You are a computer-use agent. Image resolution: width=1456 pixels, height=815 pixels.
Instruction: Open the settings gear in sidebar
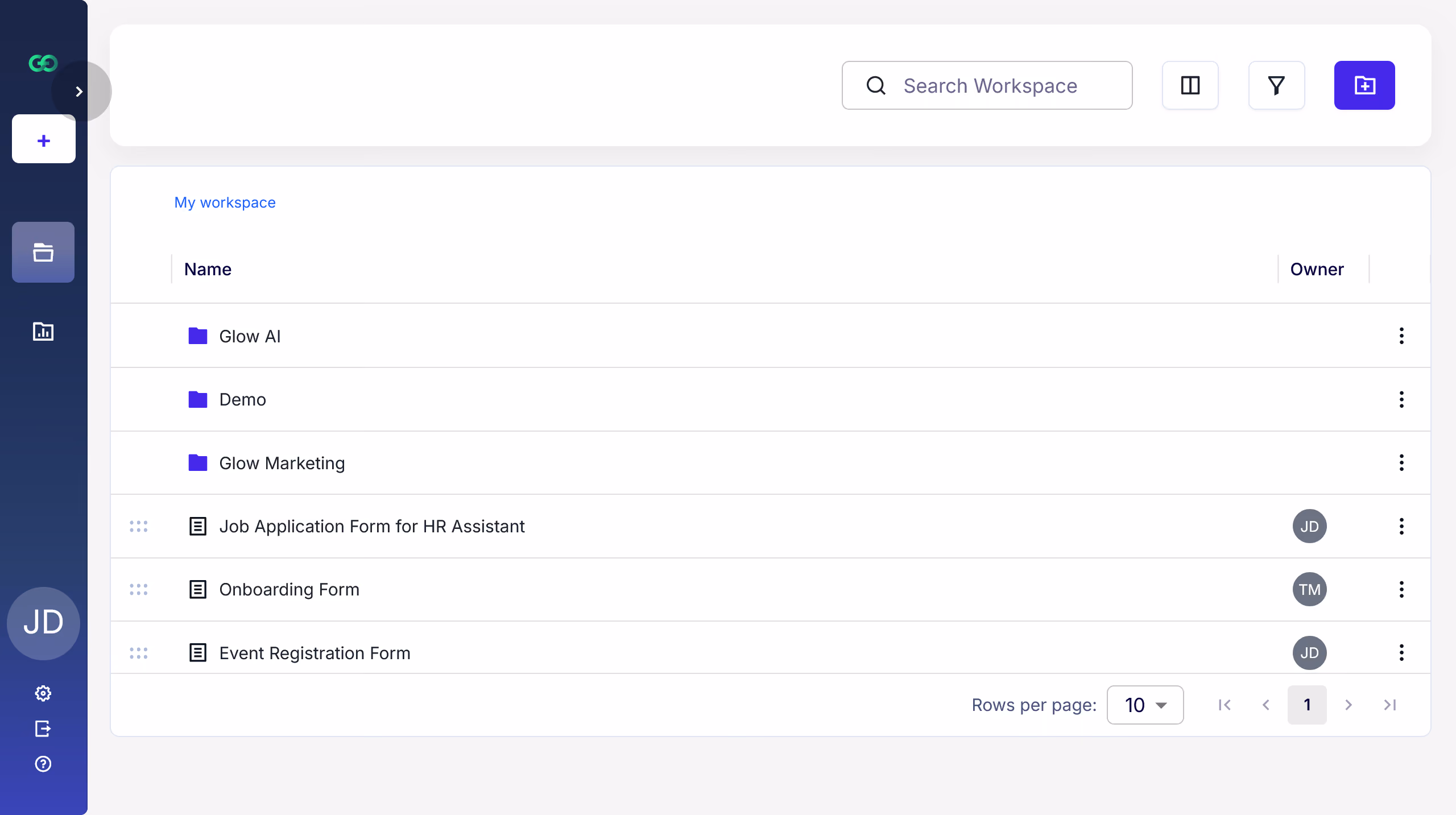tap(43, 693)
